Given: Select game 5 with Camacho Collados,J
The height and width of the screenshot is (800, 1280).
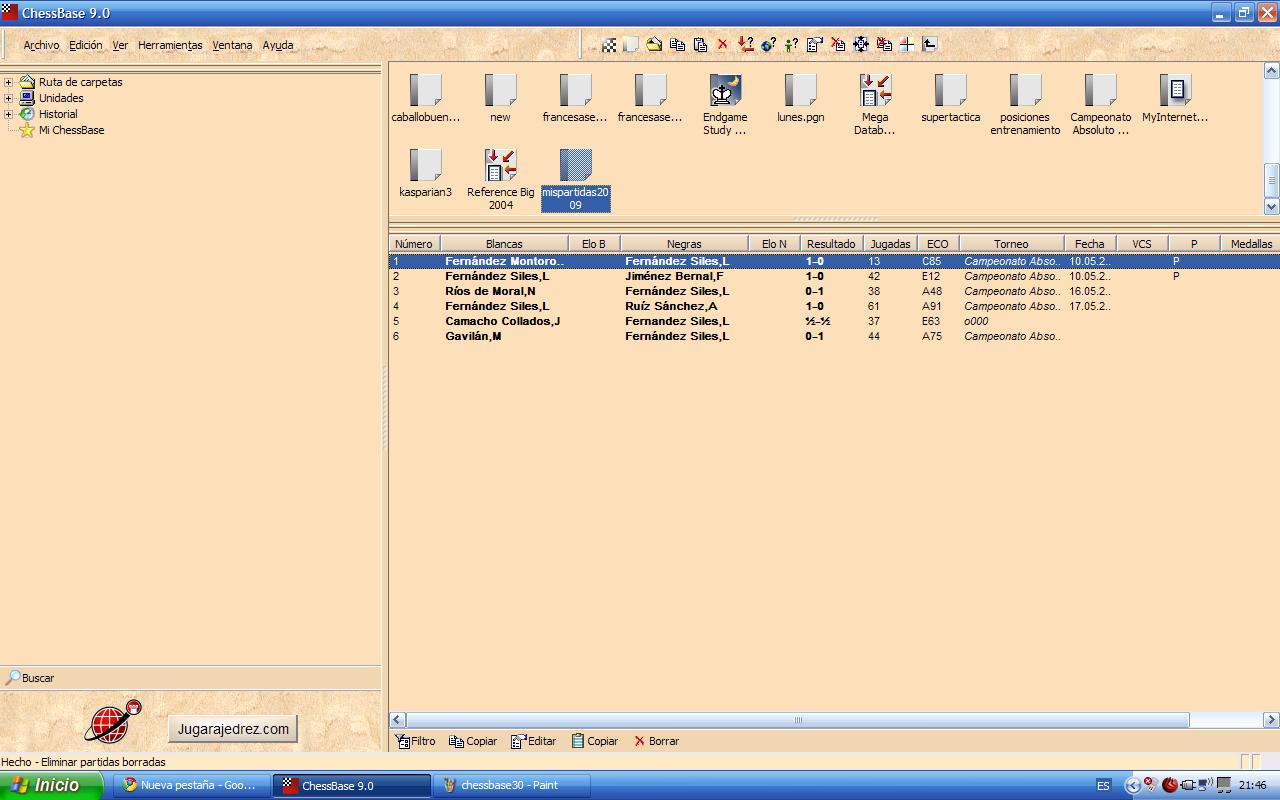Looking at the screenshot, I should tap(834, 321).
